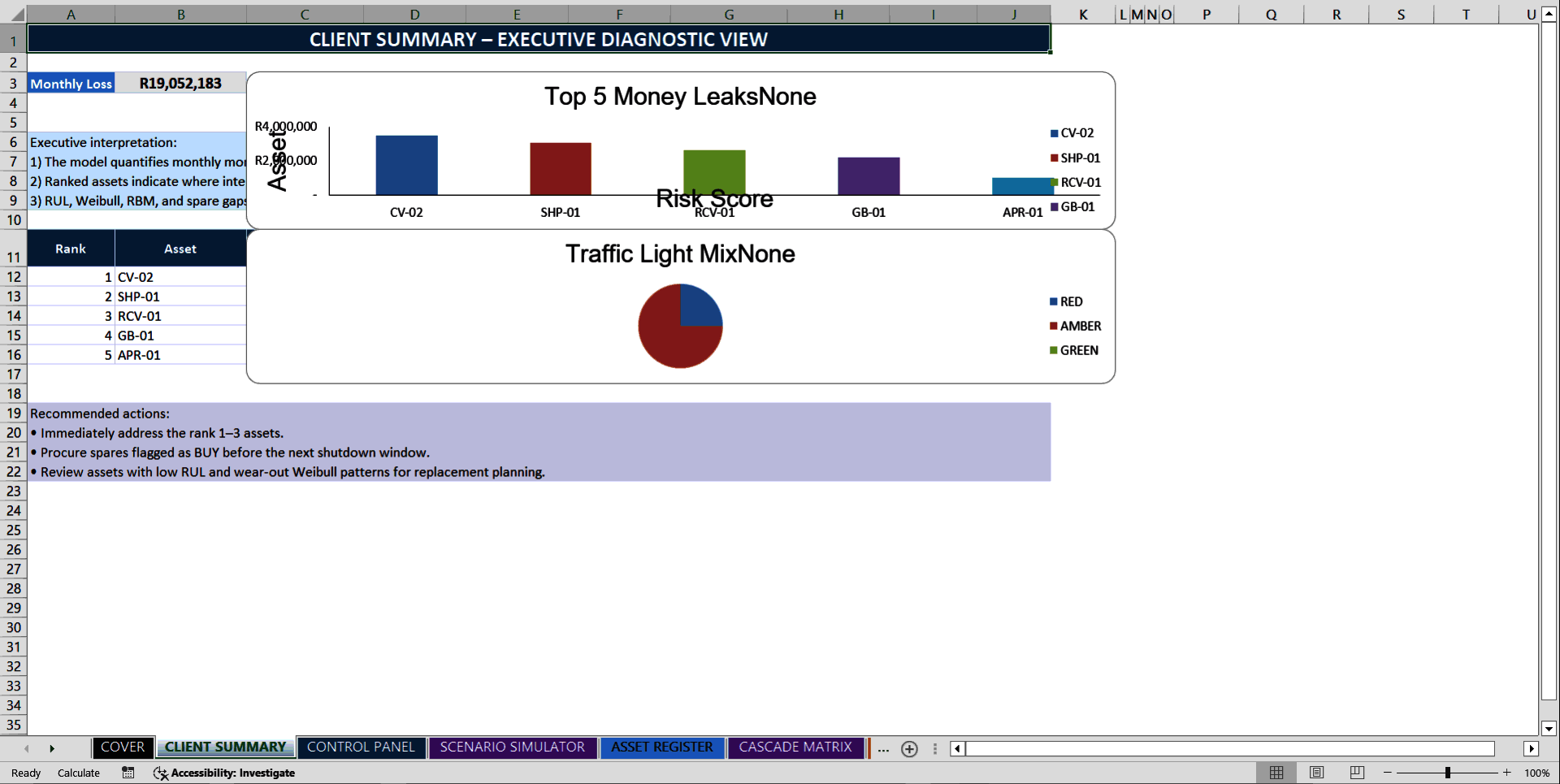Select the ASSET REGISTER tab
1560x784 pixels.
(662, 747)
